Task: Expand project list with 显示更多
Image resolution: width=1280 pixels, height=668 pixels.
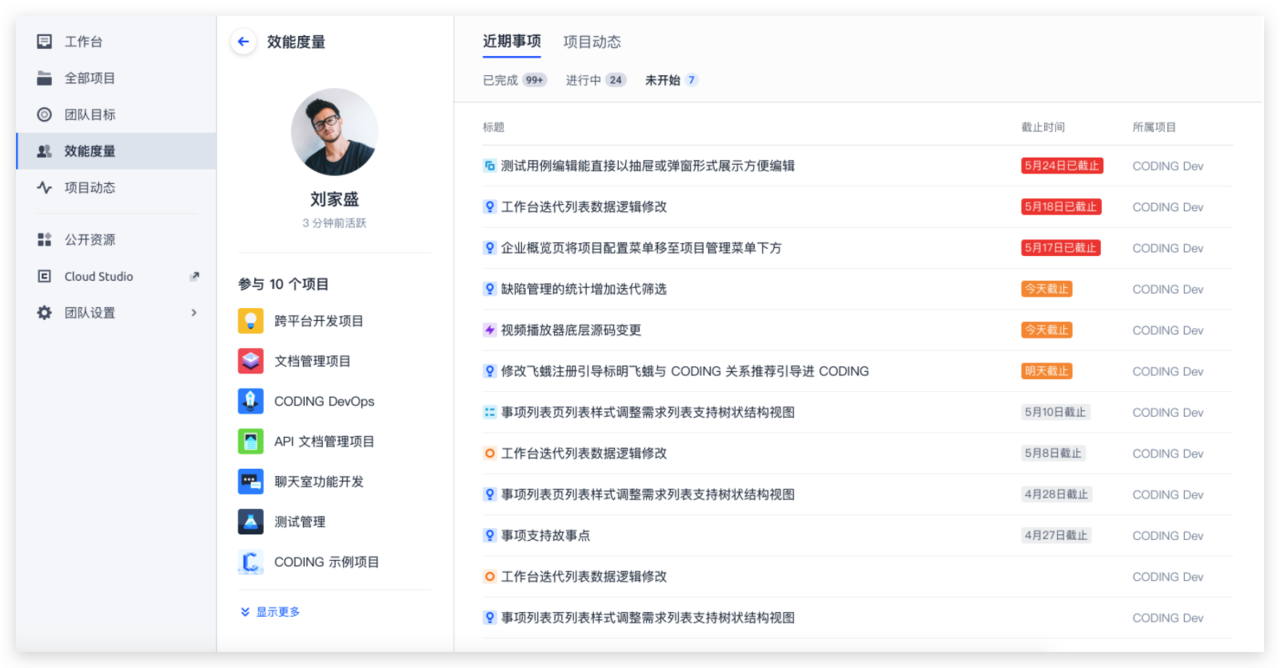Action: [x=270, y=612]
